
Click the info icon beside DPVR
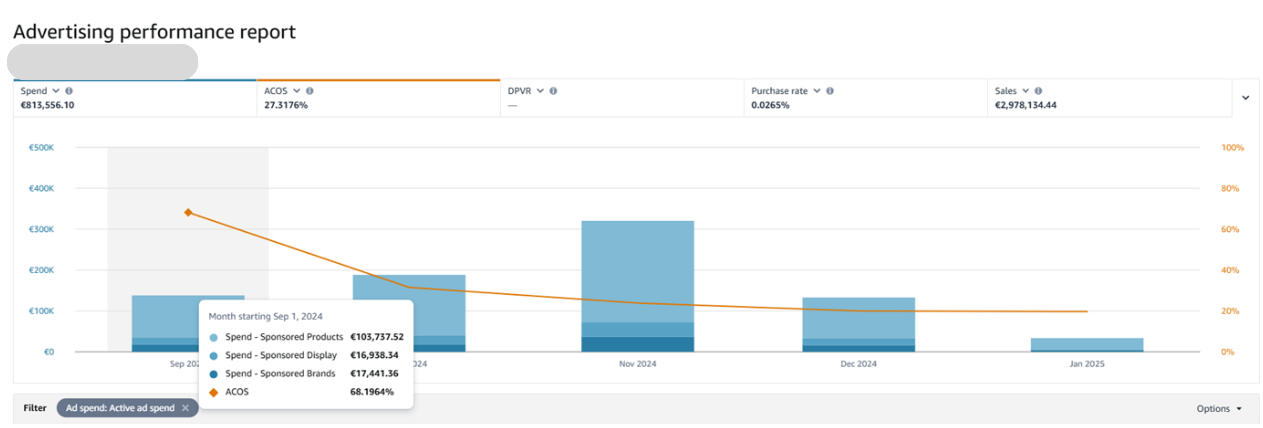point(553,91)
